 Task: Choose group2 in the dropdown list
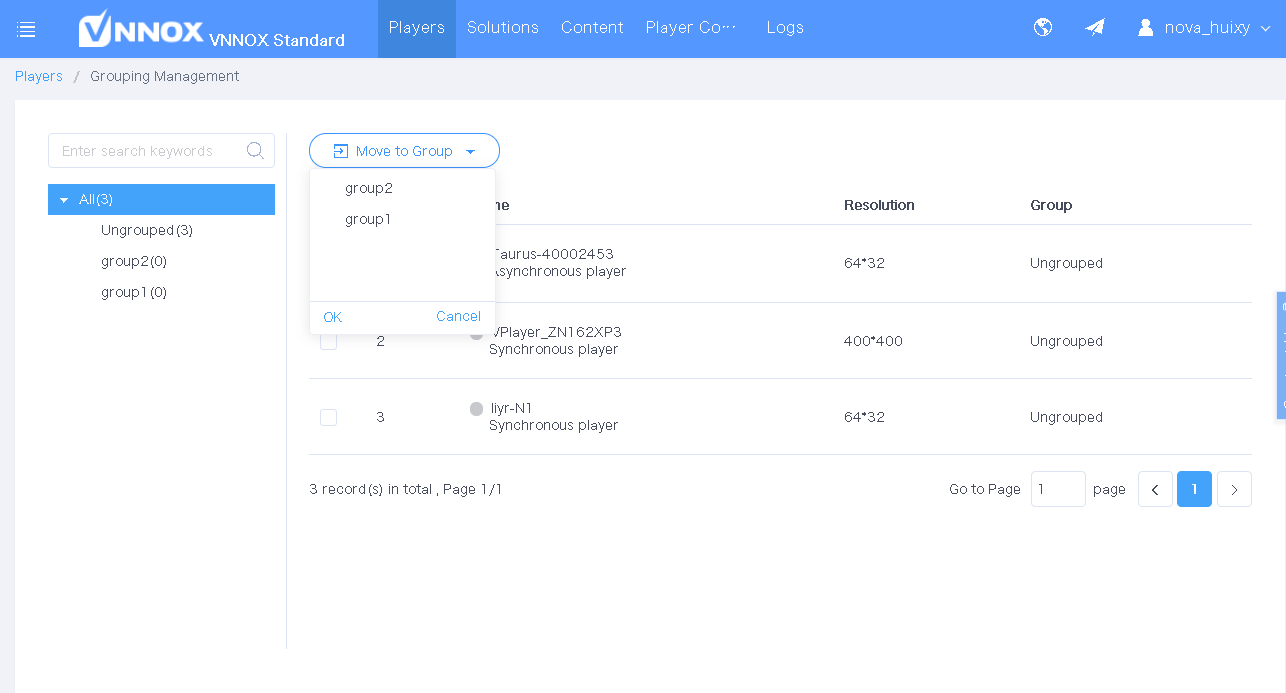(x=369, y=188)
